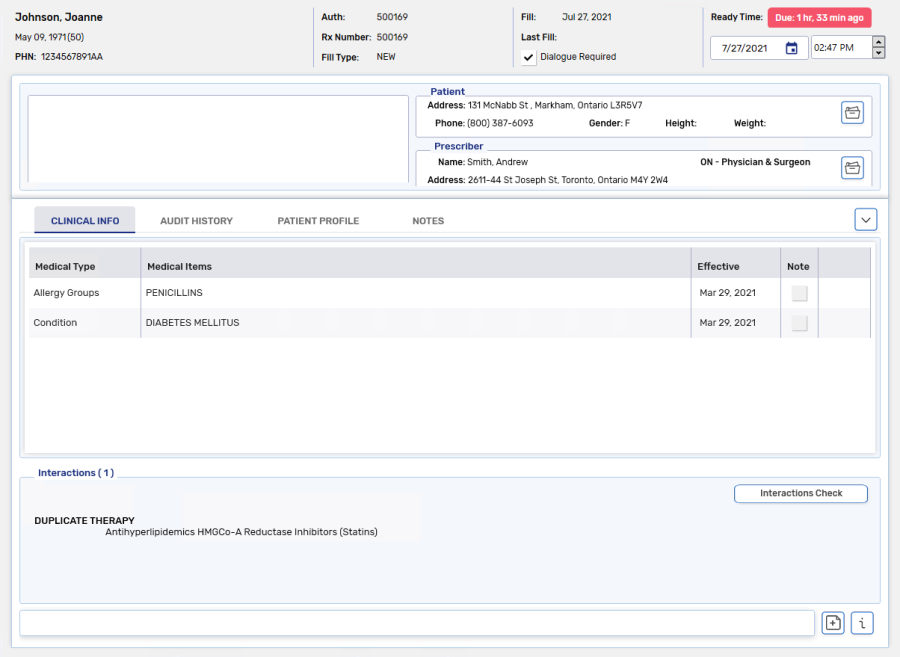This screenshot has height=657, width=900.
Task: Click the bottom note text input field
Action: (x=416, y=623)
